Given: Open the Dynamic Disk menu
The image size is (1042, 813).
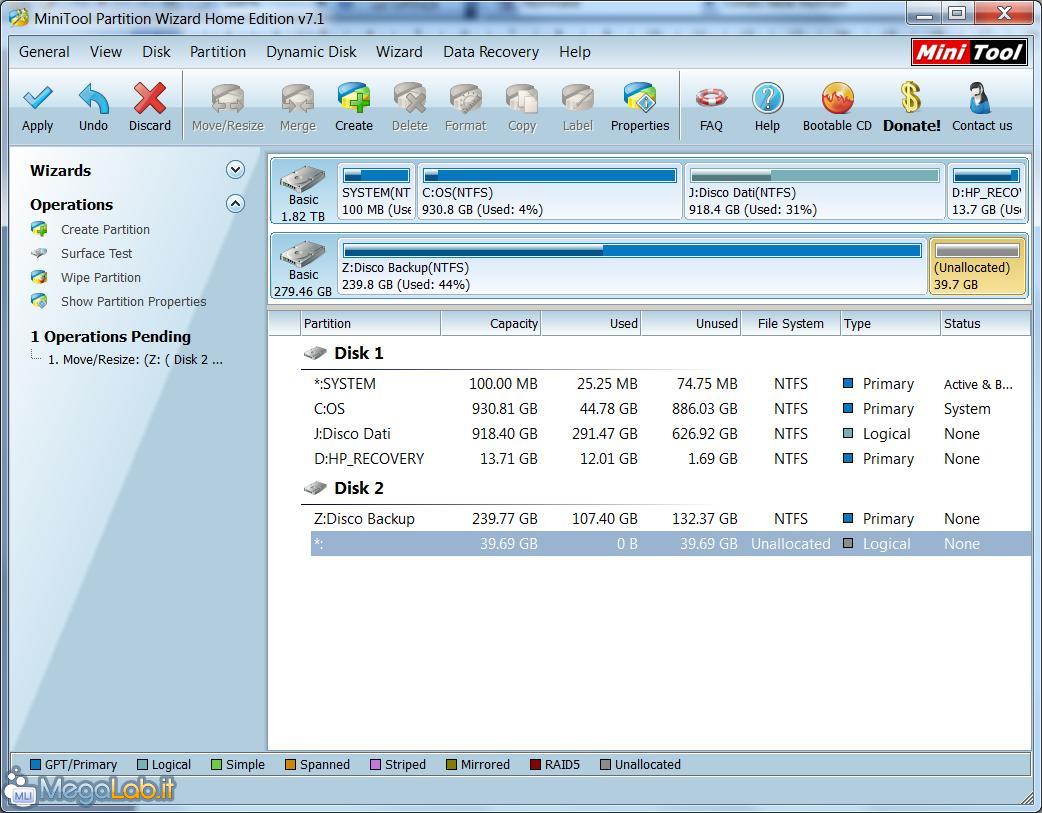Looking at the screenshot, I should [x=311, y=52].
